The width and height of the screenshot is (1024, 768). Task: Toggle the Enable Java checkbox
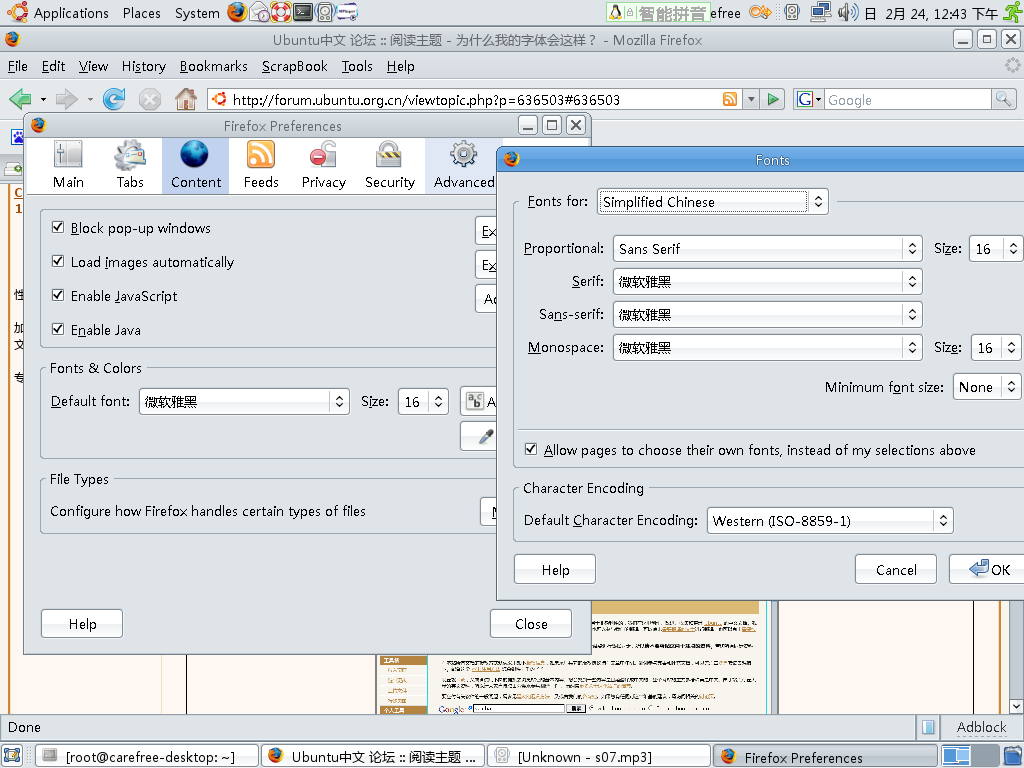(x=58, y=329)
